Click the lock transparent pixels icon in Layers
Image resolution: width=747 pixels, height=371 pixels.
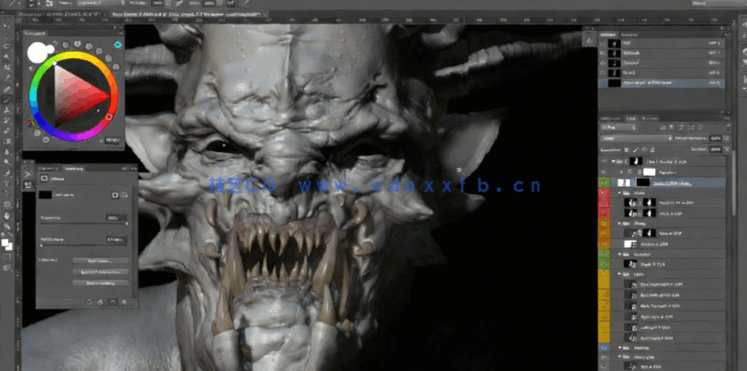click(x=627, y=150)
